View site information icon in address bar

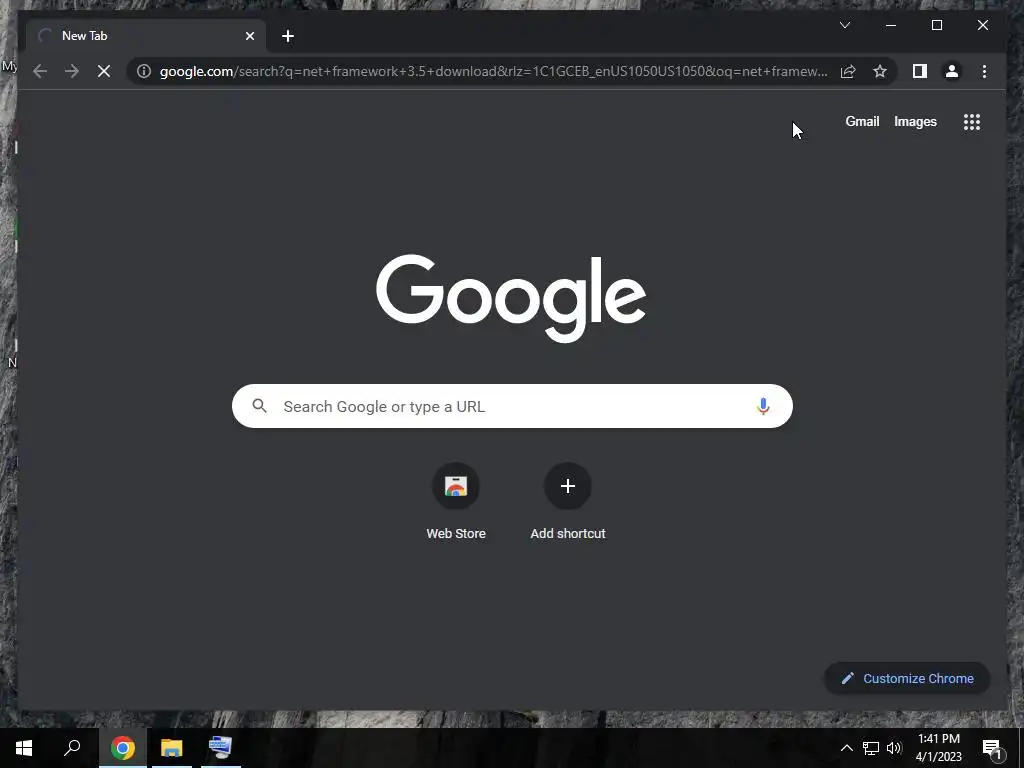pos(144,71)
